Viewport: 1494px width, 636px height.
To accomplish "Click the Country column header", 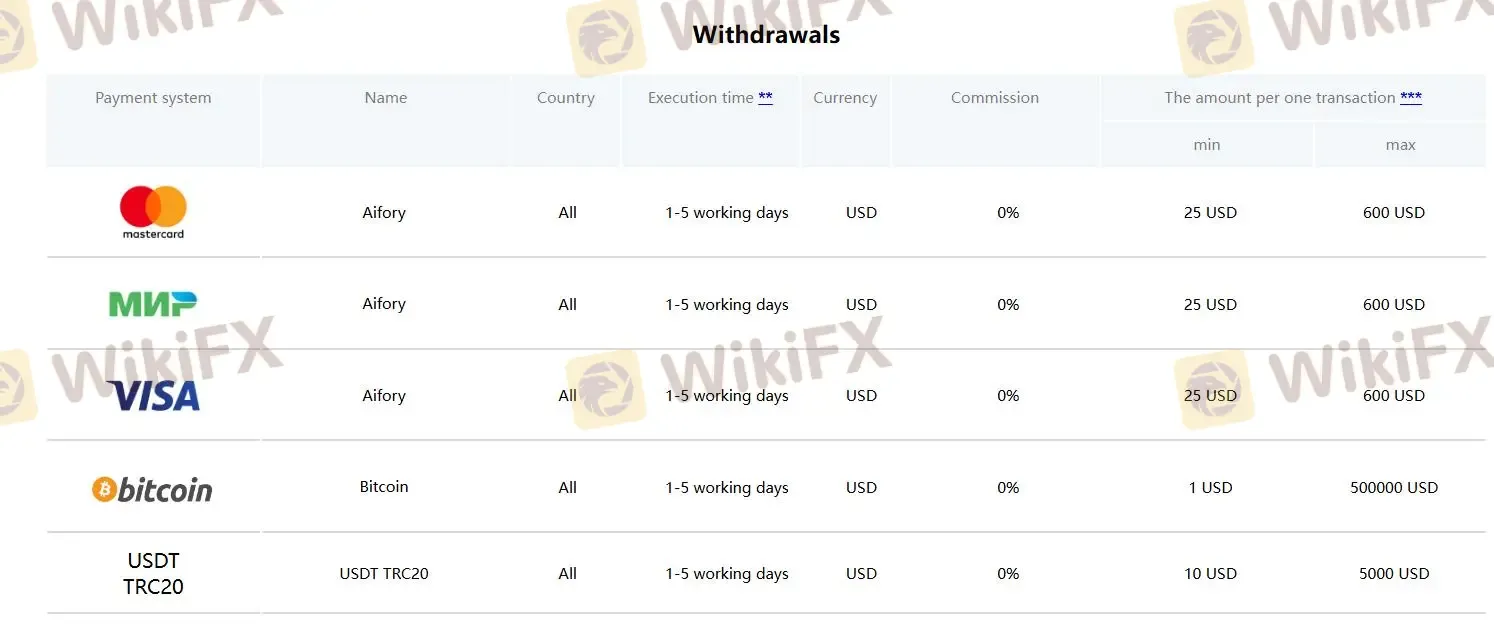I will click(565, 98).
